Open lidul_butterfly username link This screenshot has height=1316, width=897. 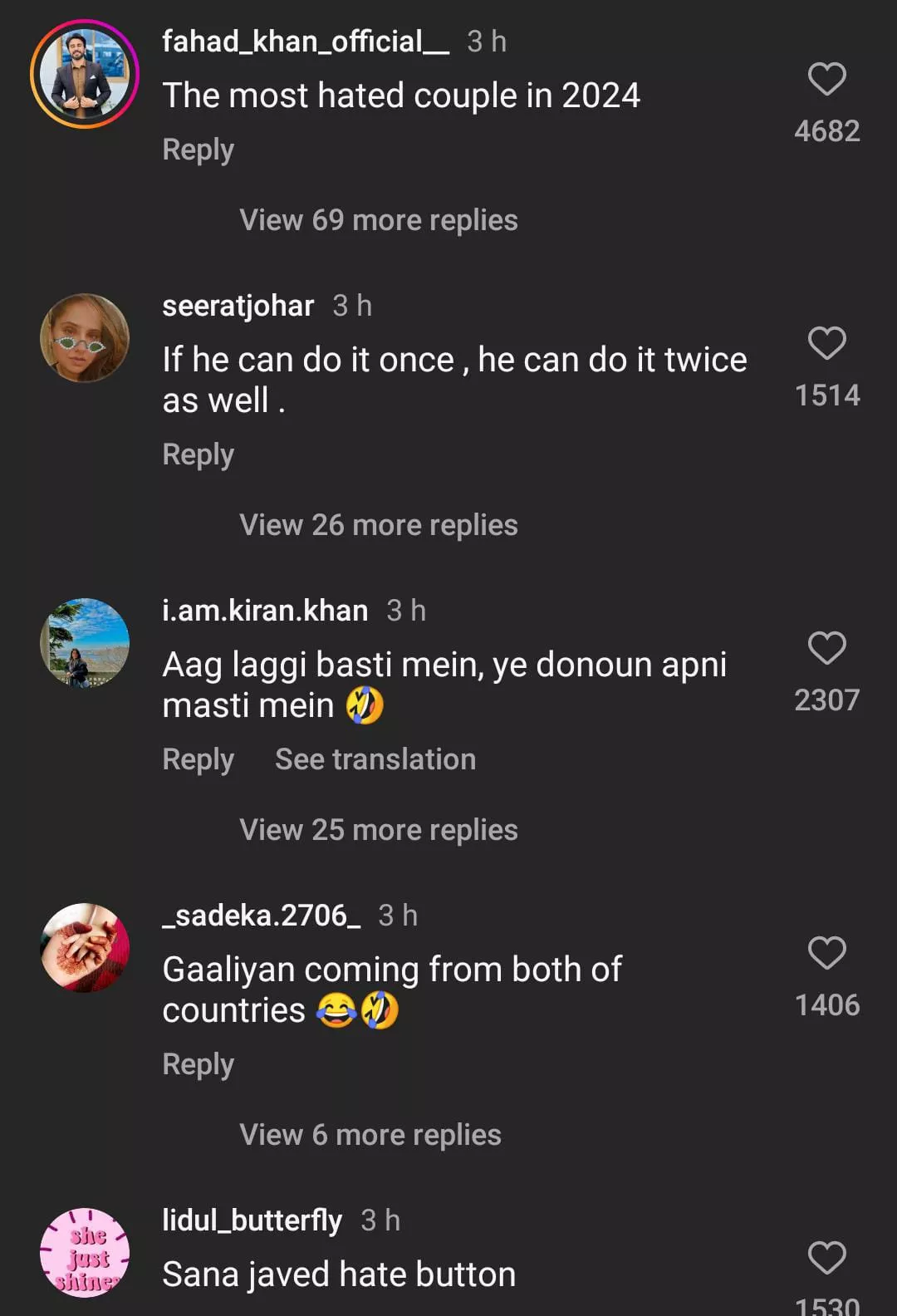pyautogui.click(x=252, y=1220)
